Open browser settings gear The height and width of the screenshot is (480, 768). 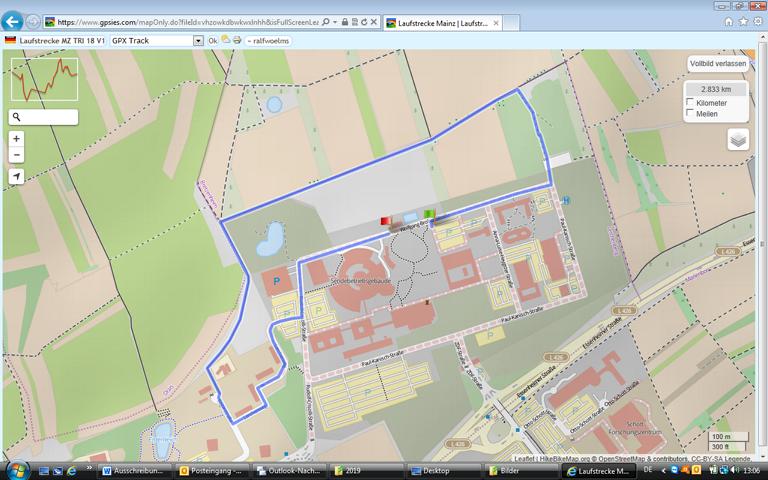[756, 21]
